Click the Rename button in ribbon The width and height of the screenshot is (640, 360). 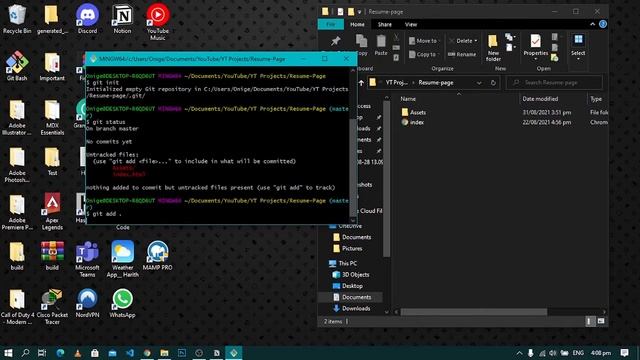click(462, 54)
